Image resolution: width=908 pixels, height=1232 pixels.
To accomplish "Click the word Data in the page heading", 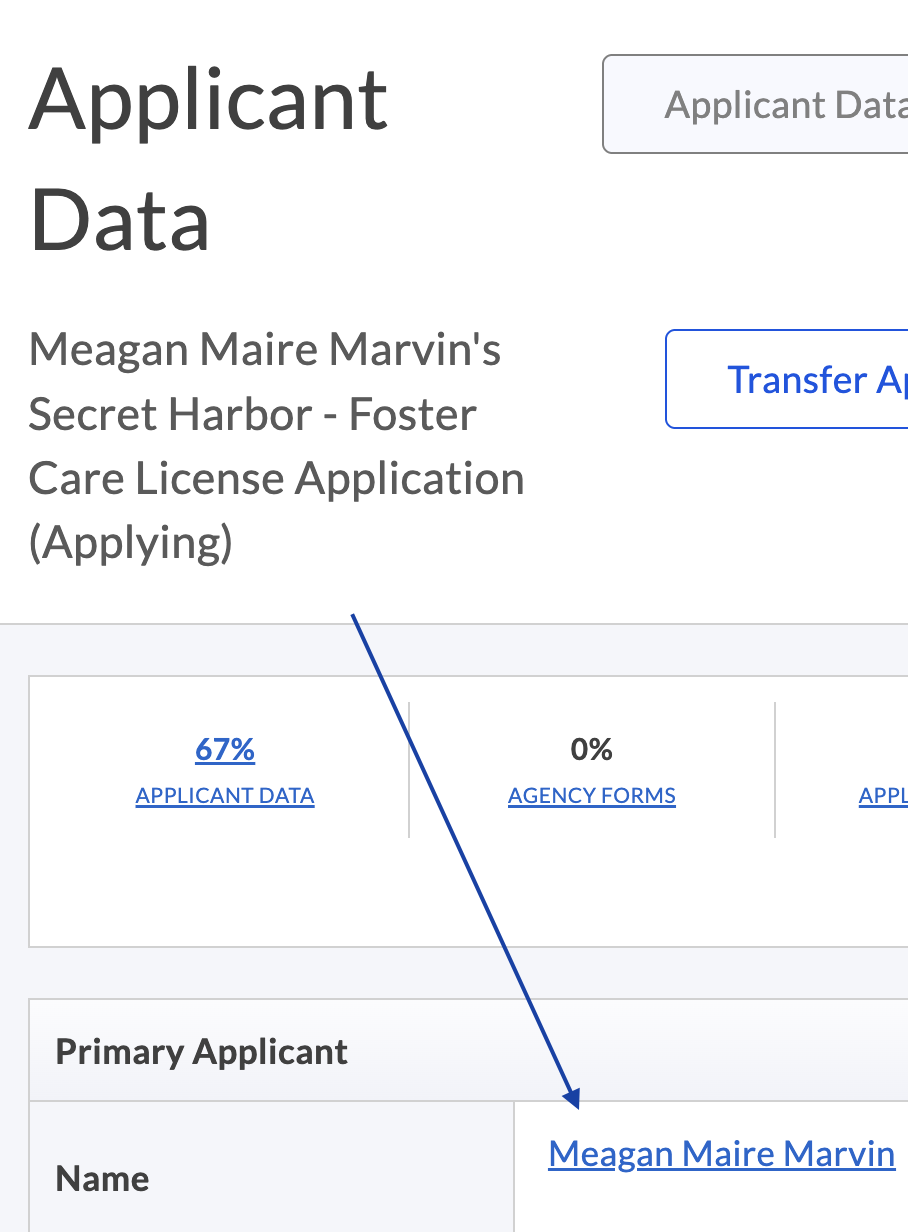I will click(x=120, y=220).
